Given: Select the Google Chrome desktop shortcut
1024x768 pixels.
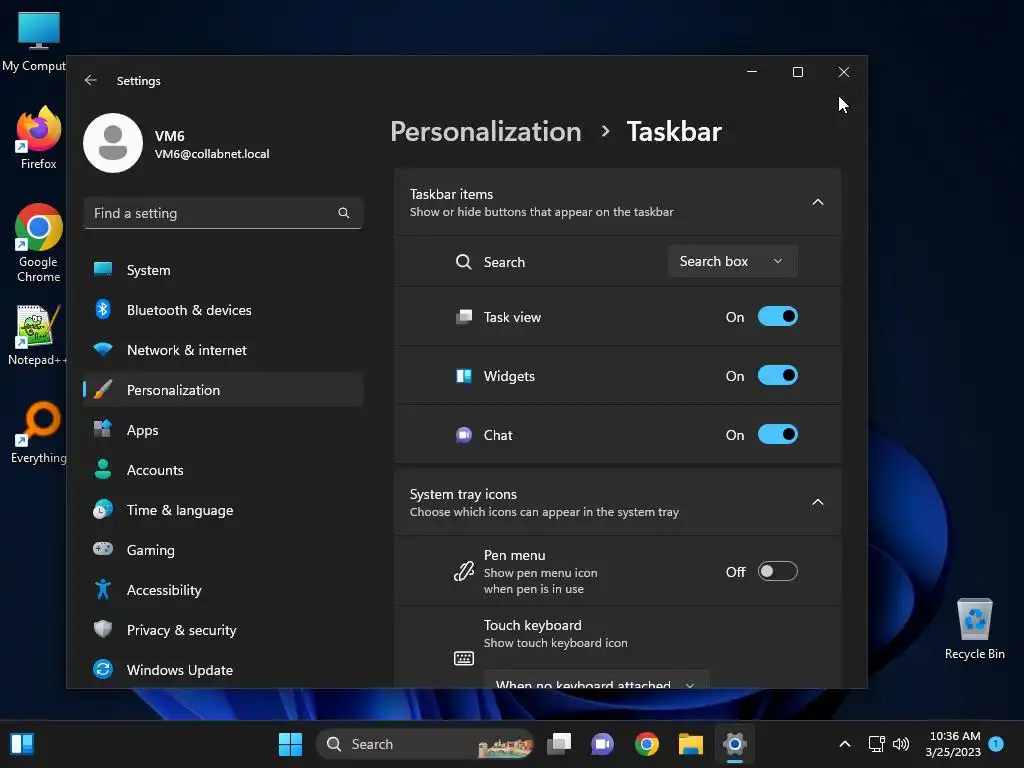Looking at the screenshot, I should 39,243.
